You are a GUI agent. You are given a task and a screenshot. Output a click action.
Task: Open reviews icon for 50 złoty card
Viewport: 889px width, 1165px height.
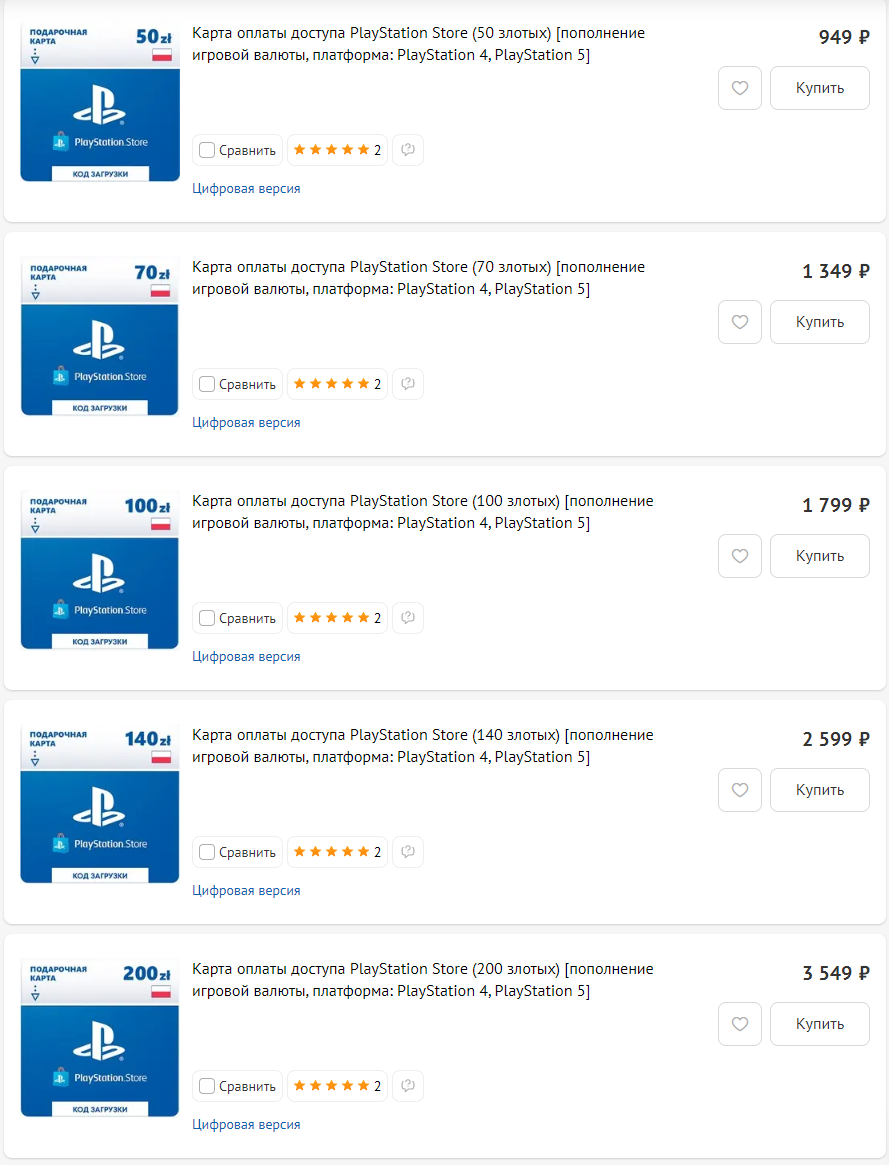coord(408,150)
